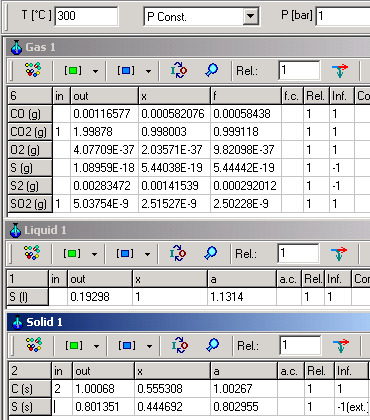Select the Solid 1 panel title bar
The width and height of the screenshot is (370, 420).
coord(189,322)
